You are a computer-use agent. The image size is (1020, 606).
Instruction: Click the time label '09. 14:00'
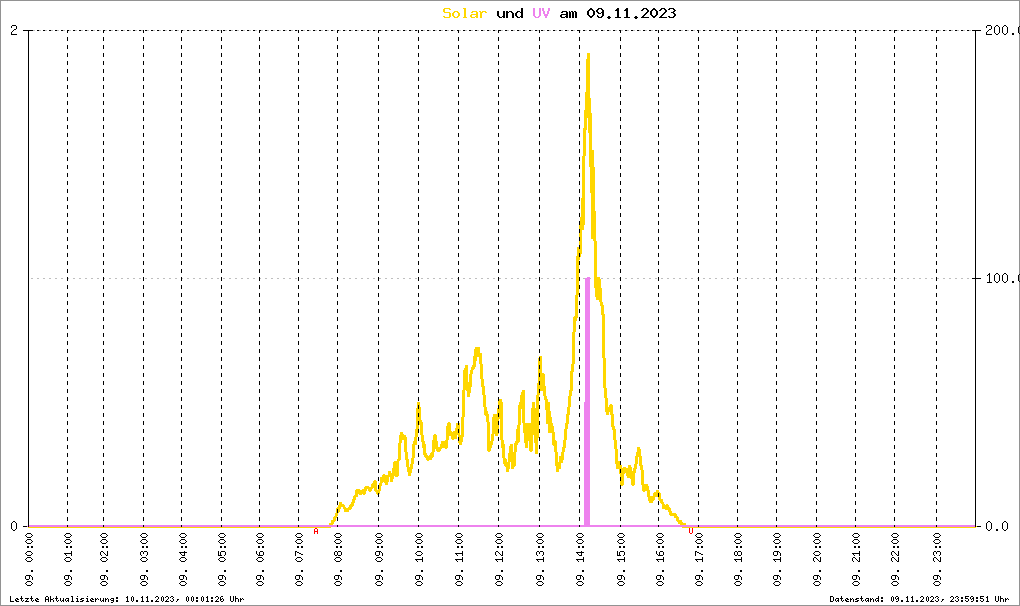pyautogui.click(x=581, y=560)
